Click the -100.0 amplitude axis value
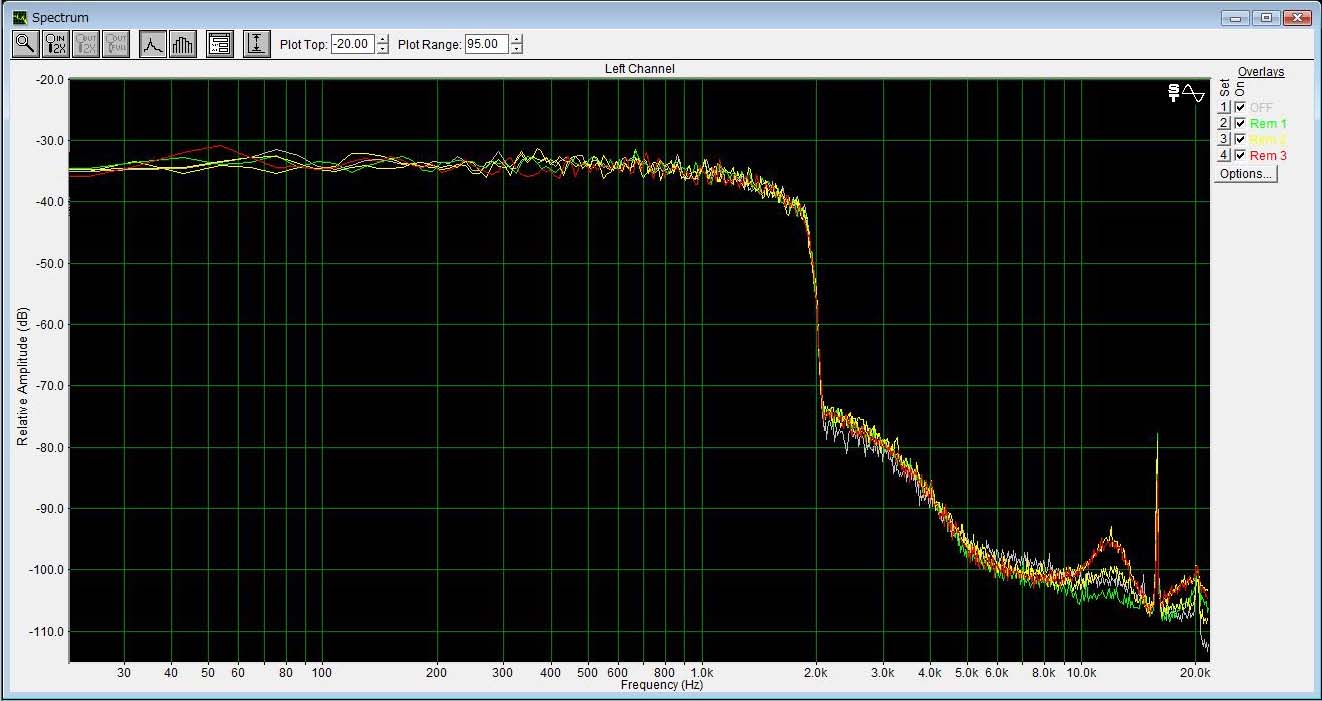Viewport: 1322px width, 701px height. click(47, 570)
